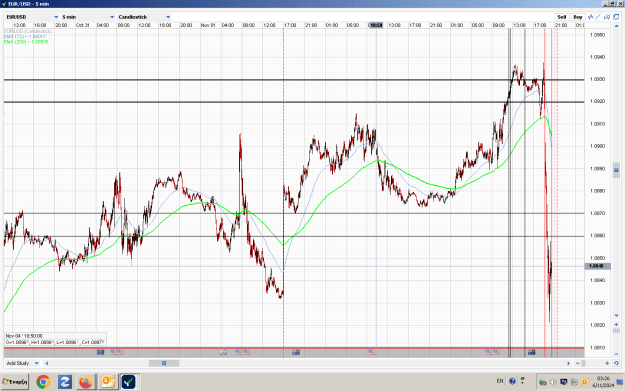Screen dimensions: 625x391
Task: Click the horizontal zoom in plus icon
Action: (607, 363)
